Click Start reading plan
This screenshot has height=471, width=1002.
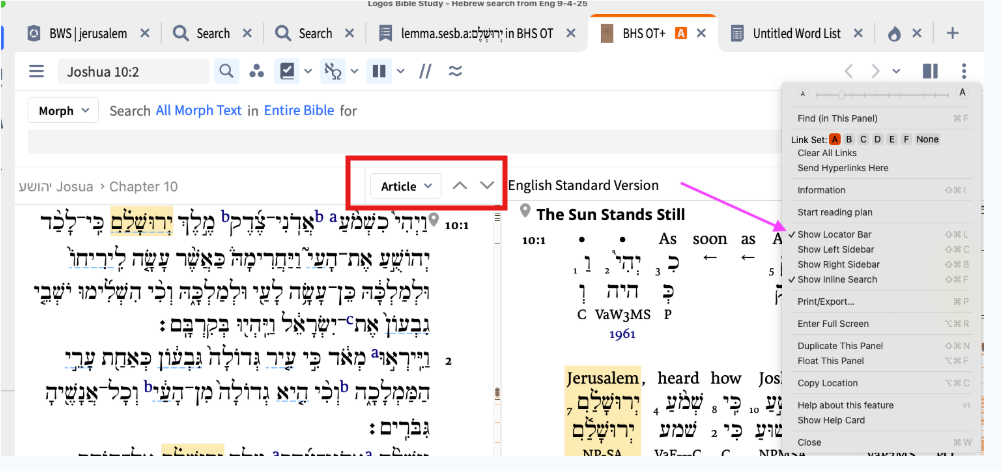835,212
